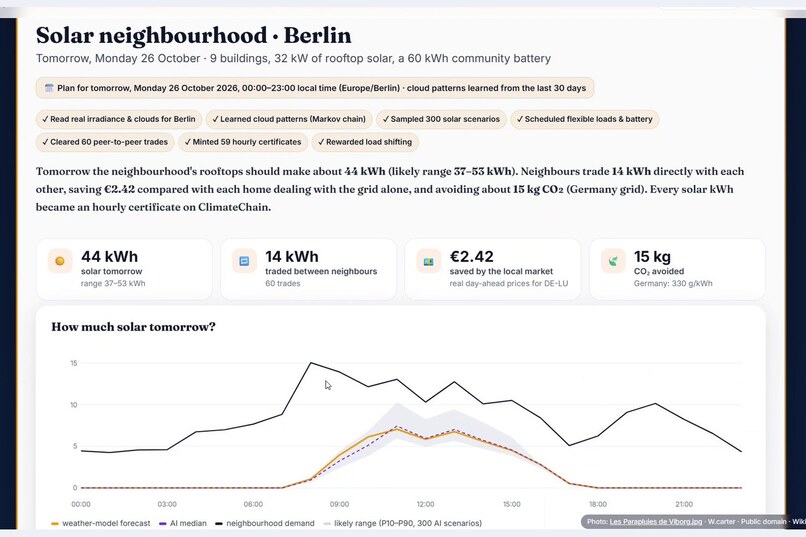
Task: Click the 'Germany: 330 g/kWh' note
Action: click(673, 283)
